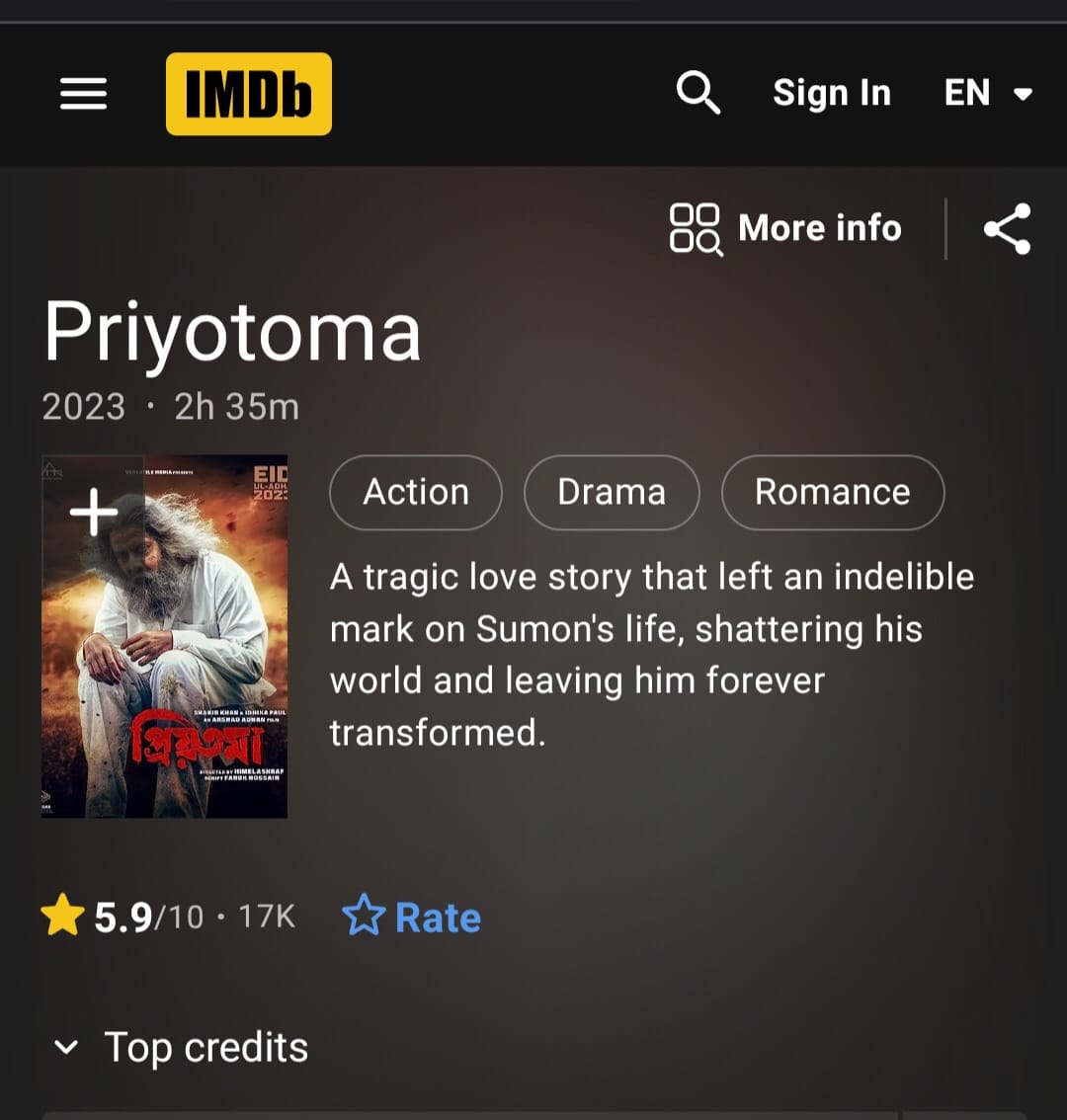Open the Priyotoma movie poster
This screenshot has width=1067, height=1120.
(164, 636)
